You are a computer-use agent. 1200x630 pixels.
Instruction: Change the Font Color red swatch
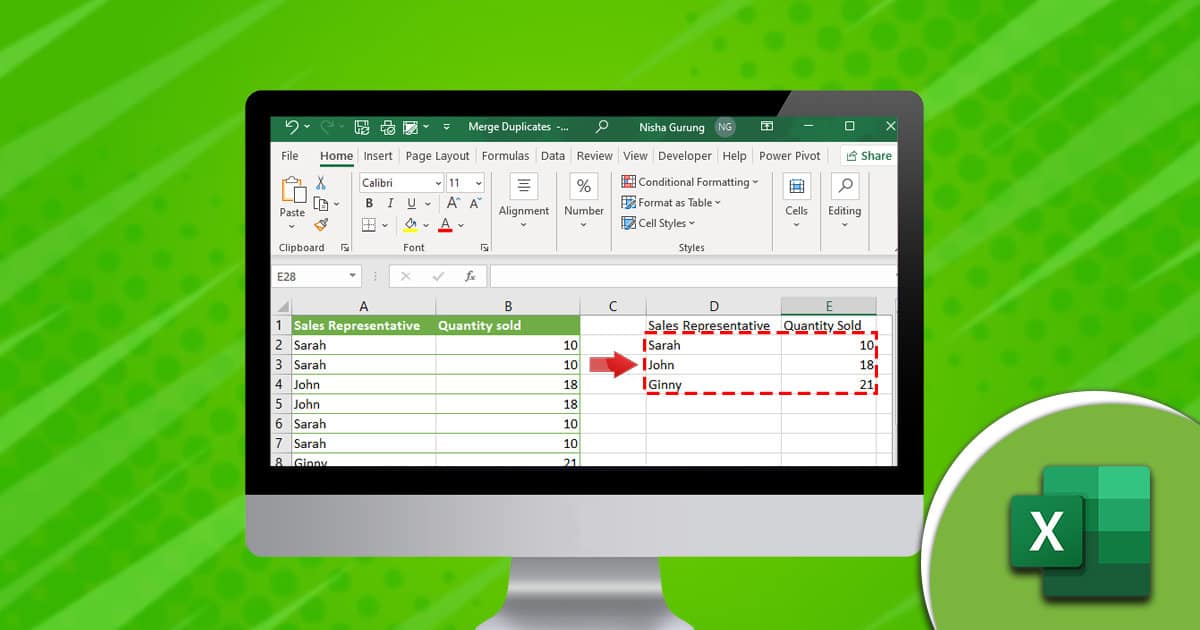pos(446,224)
